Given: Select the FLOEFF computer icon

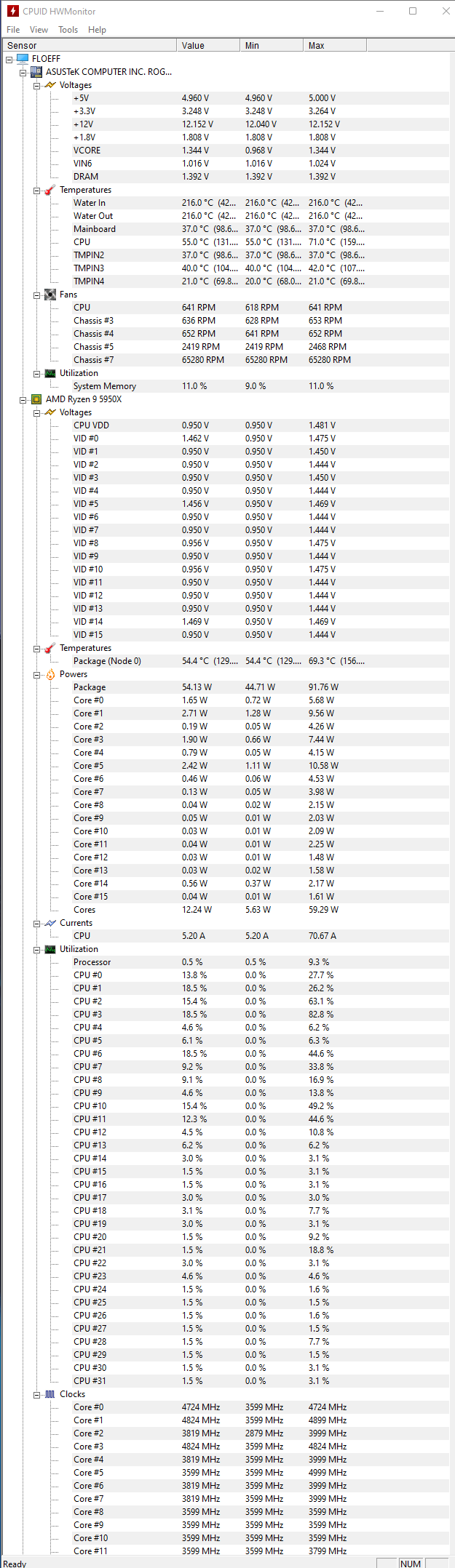Looking at the screenshot, I should 23,58.
